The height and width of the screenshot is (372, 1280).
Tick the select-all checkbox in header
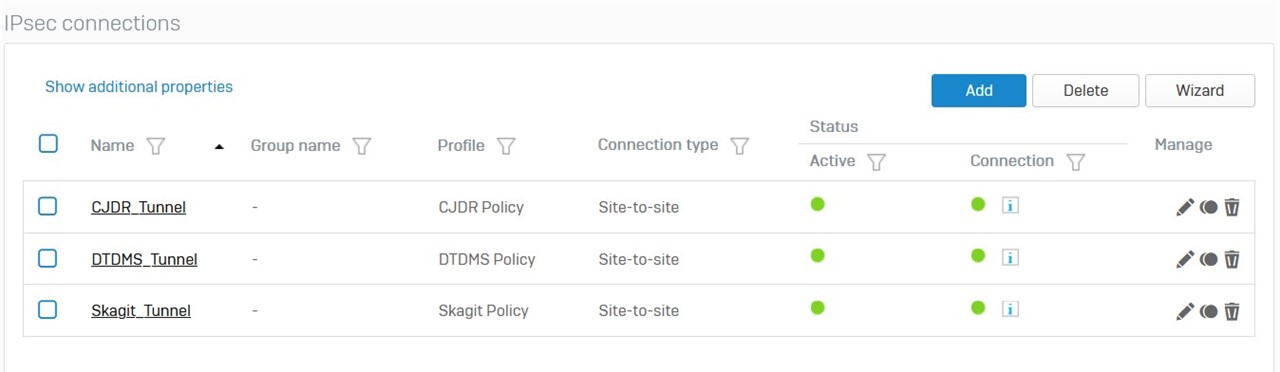point(48,144)
